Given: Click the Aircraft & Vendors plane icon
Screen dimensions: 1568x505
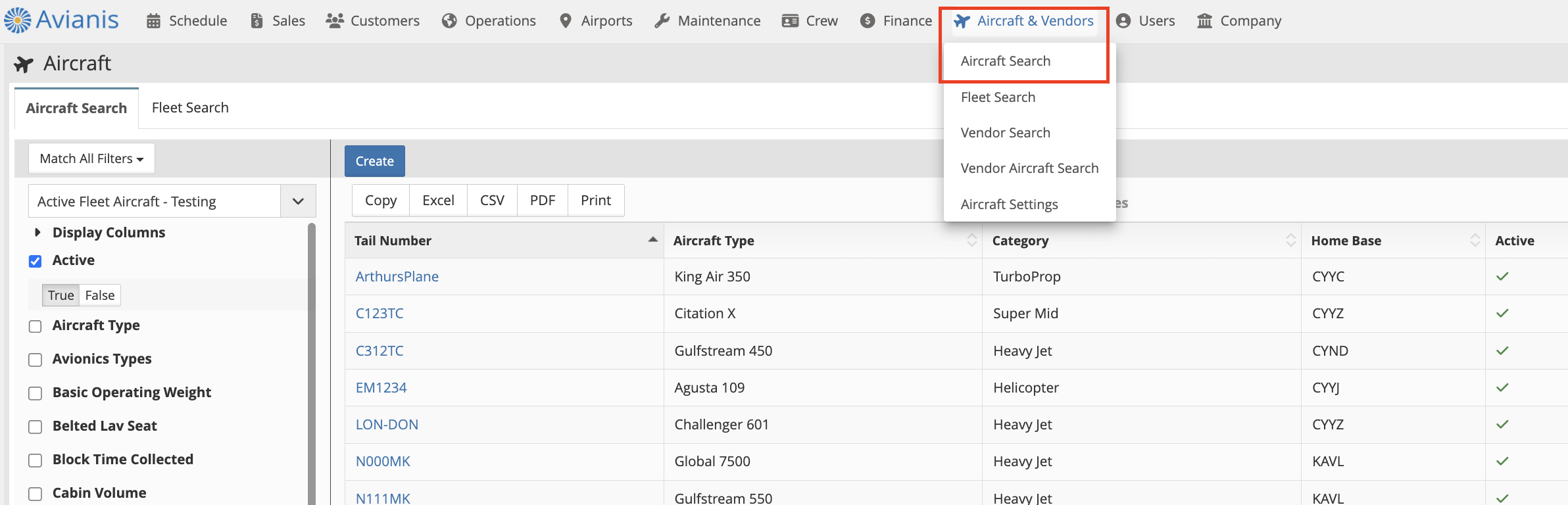Looking at the screenshot, I should click(x=962, y=21).
